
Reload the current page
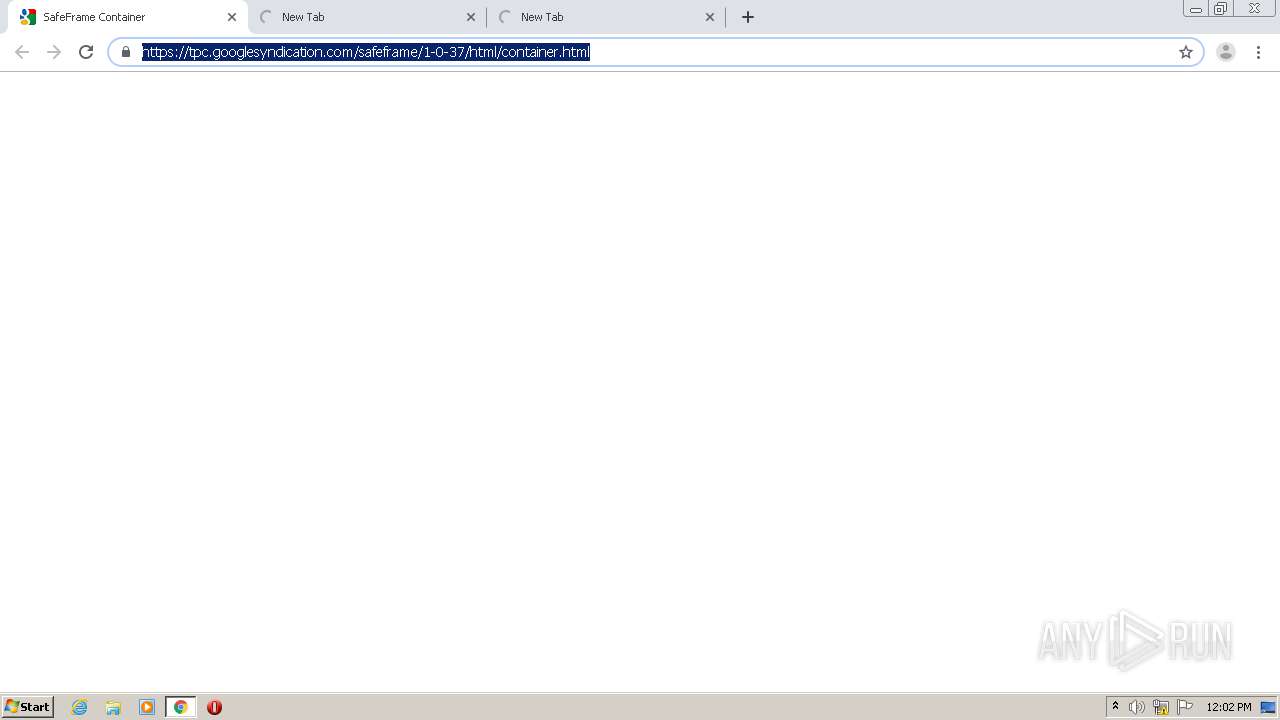click(86, 52)
